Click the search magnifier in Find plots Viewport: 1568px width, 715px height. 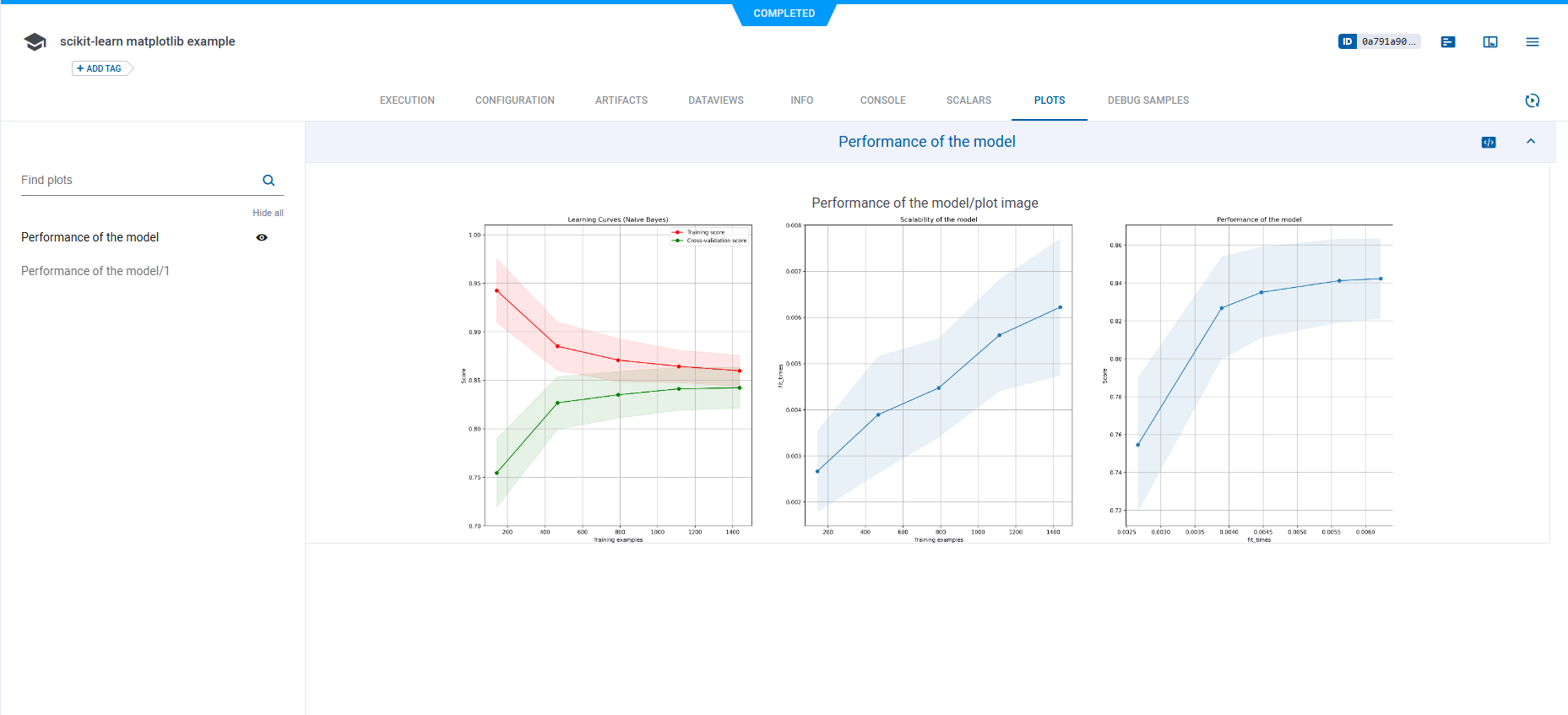pyautogui.click(x=269, y=180)
